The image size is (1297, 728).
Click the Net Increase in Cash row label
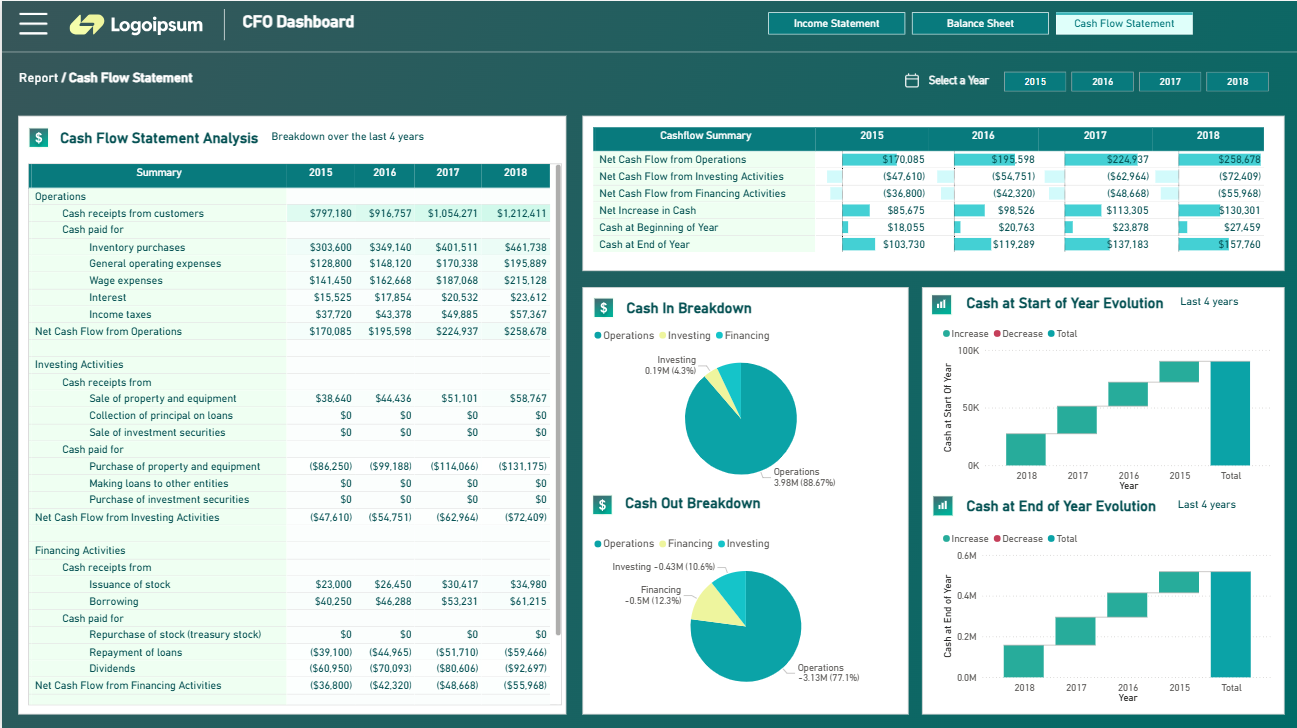point(648,211)
